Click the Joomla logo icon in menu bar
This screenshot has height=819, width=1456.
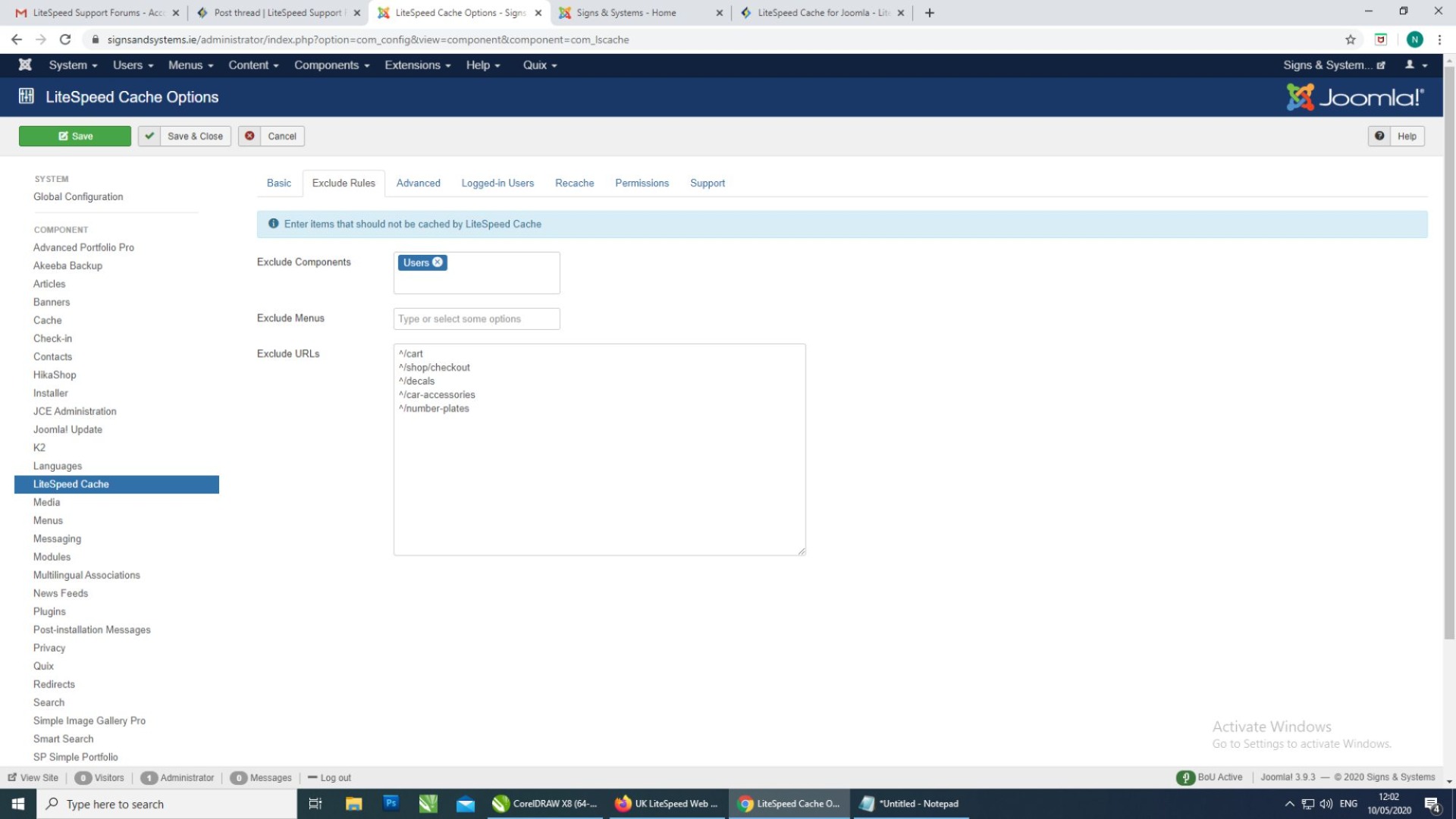(25, 64)
